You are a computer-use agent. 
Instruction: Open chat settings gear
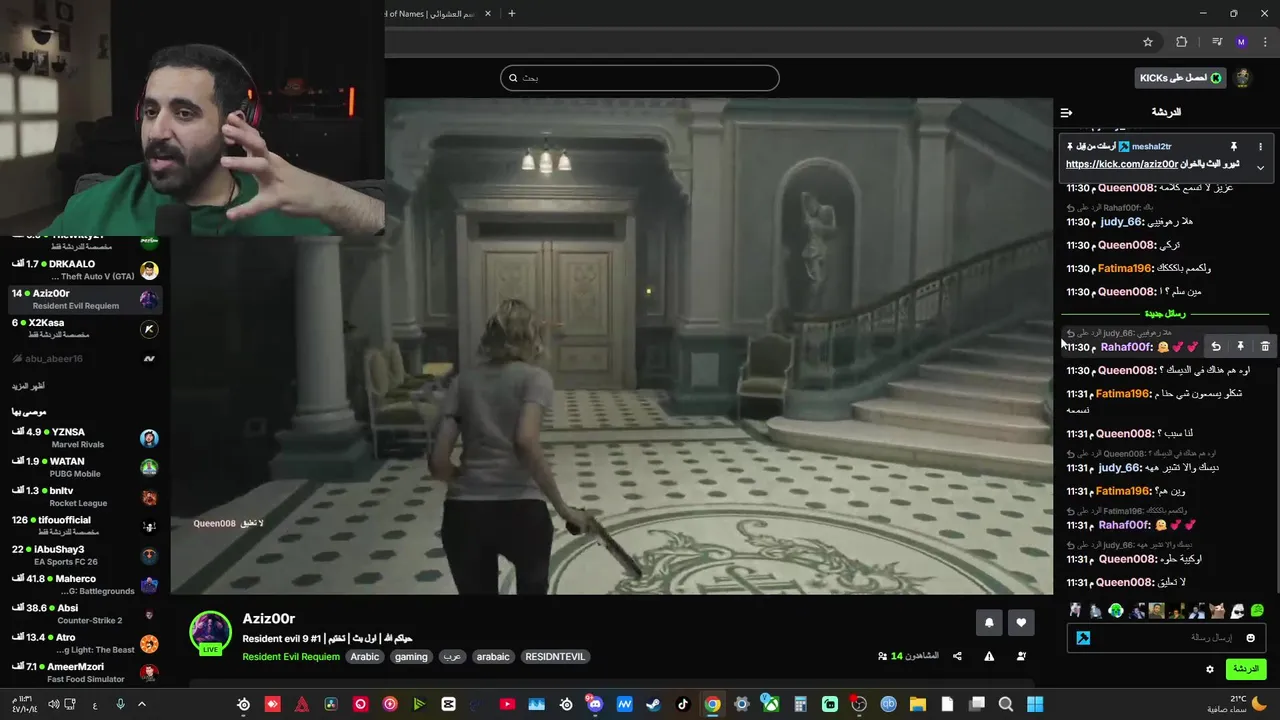coord(1210,669)
